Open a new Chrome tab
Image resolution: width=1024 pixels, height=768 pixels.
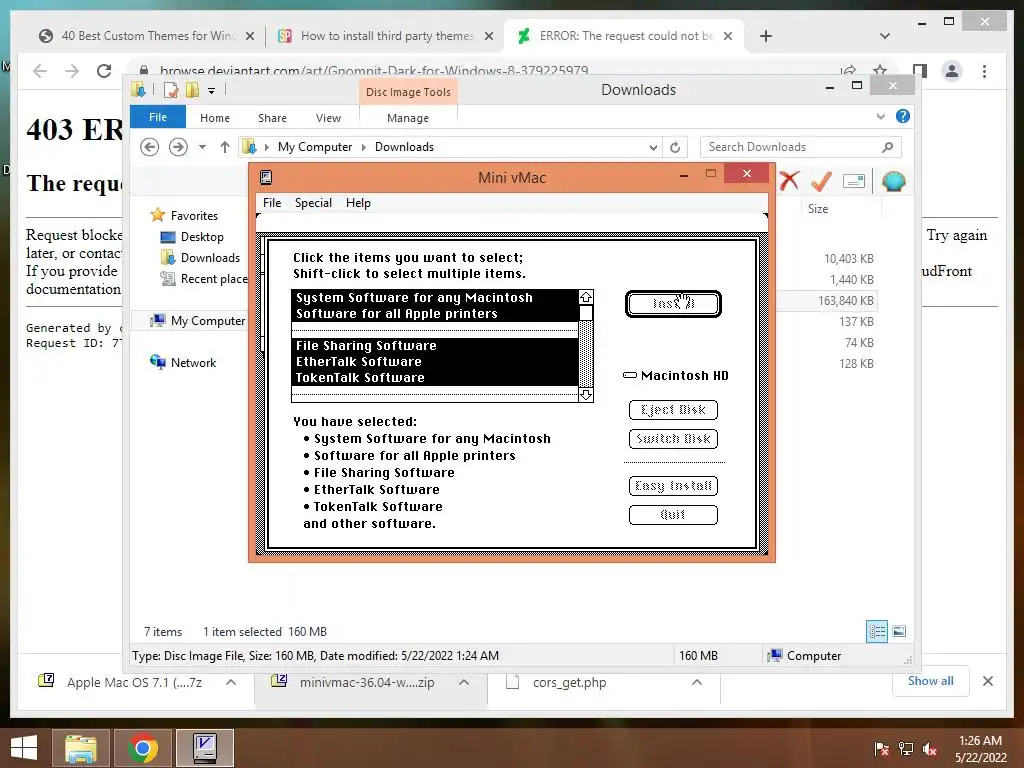click(766, 36)
